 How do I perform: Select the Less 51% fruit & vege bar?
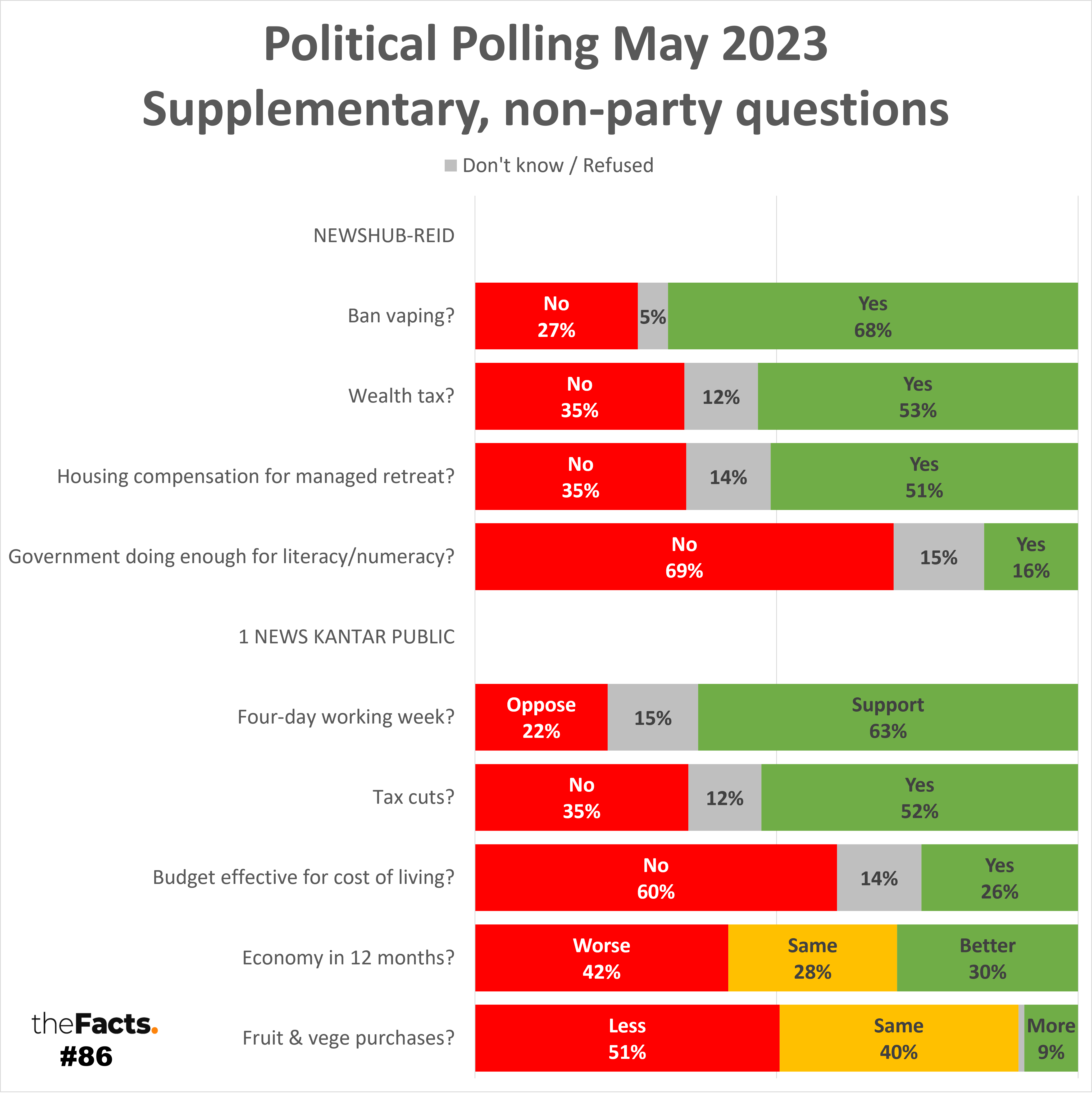[x=627, y=1039]
